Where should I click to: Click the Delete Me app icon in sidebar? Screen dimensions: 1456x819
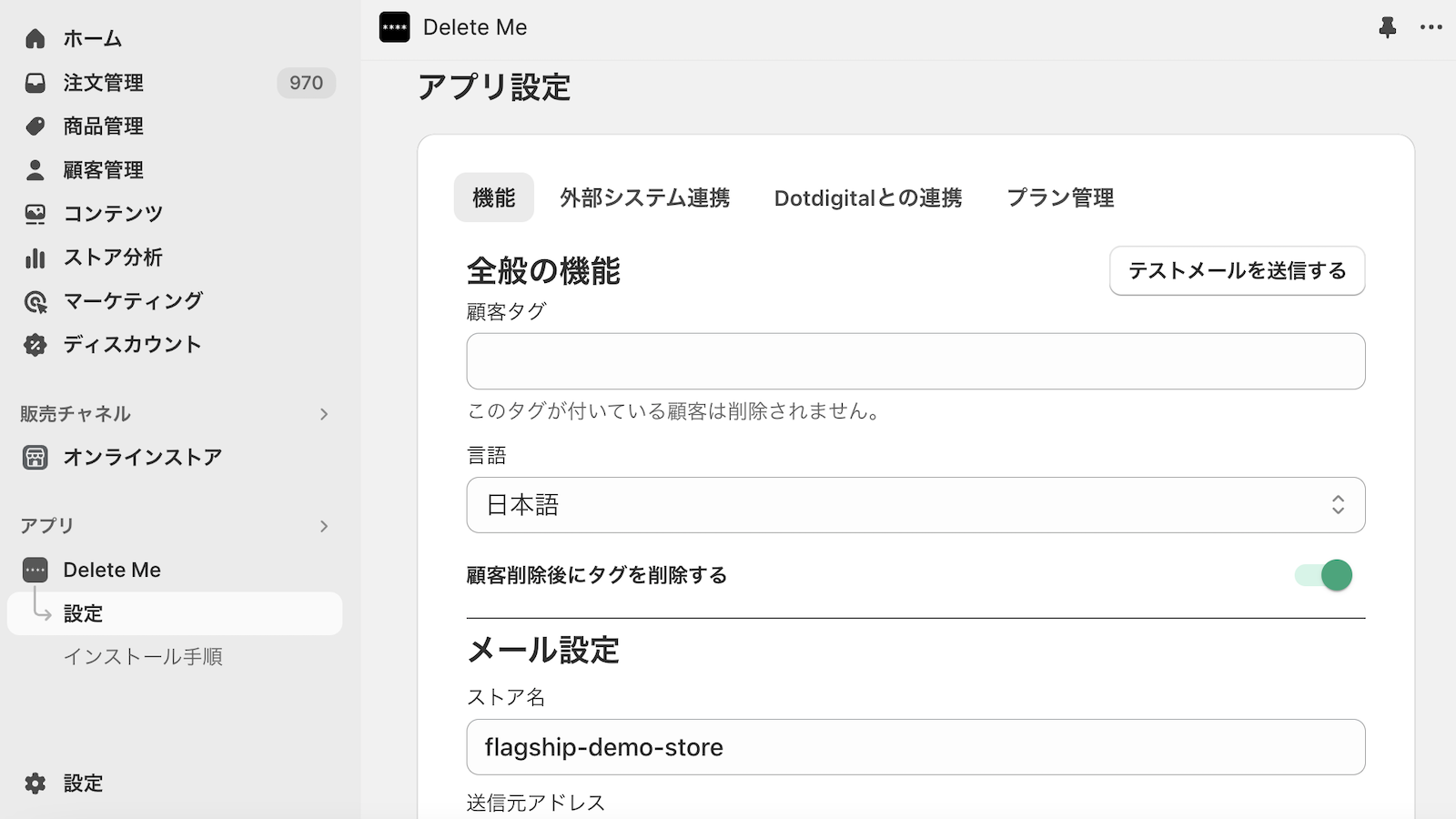(35, 570)
